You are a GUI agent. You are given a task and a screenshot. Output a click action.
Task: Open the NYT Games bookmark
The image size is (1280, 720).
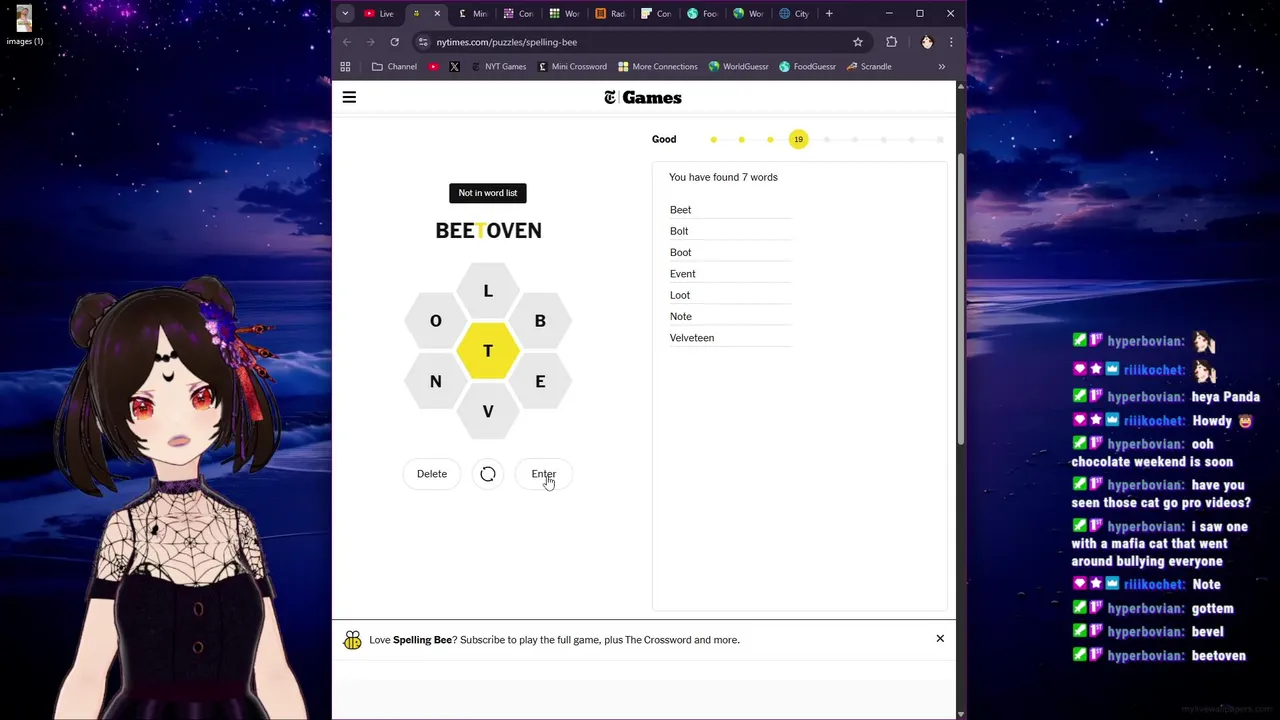pyautogui.click(x=497, y=67)
